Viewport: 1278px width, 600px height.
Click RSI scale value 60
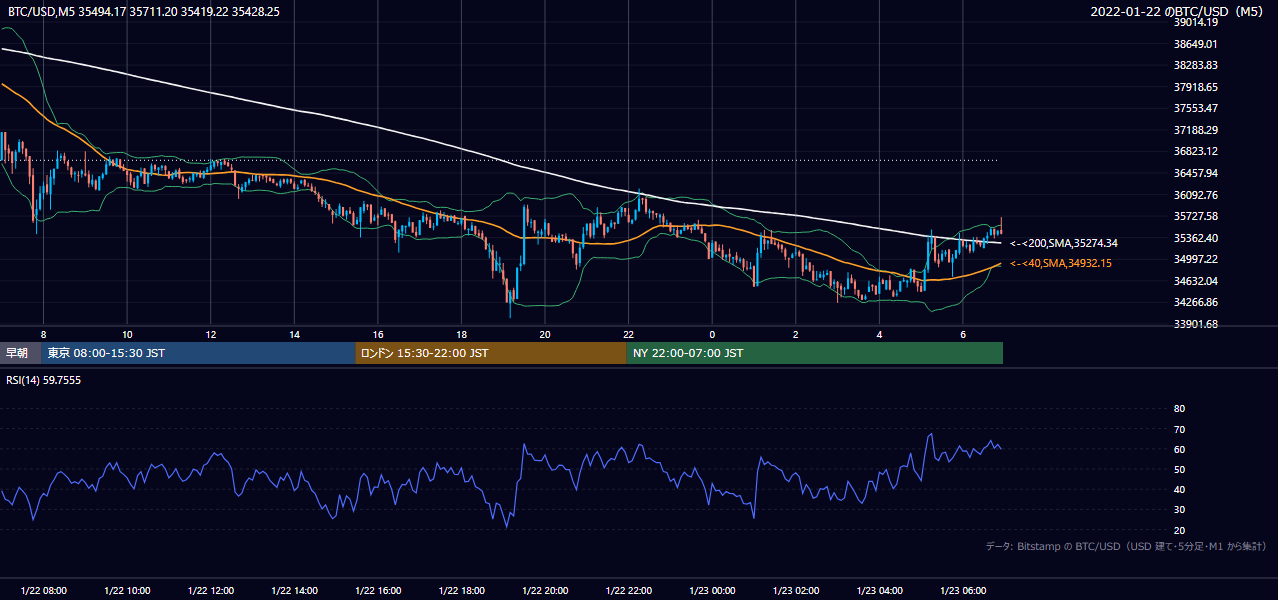1179,449
